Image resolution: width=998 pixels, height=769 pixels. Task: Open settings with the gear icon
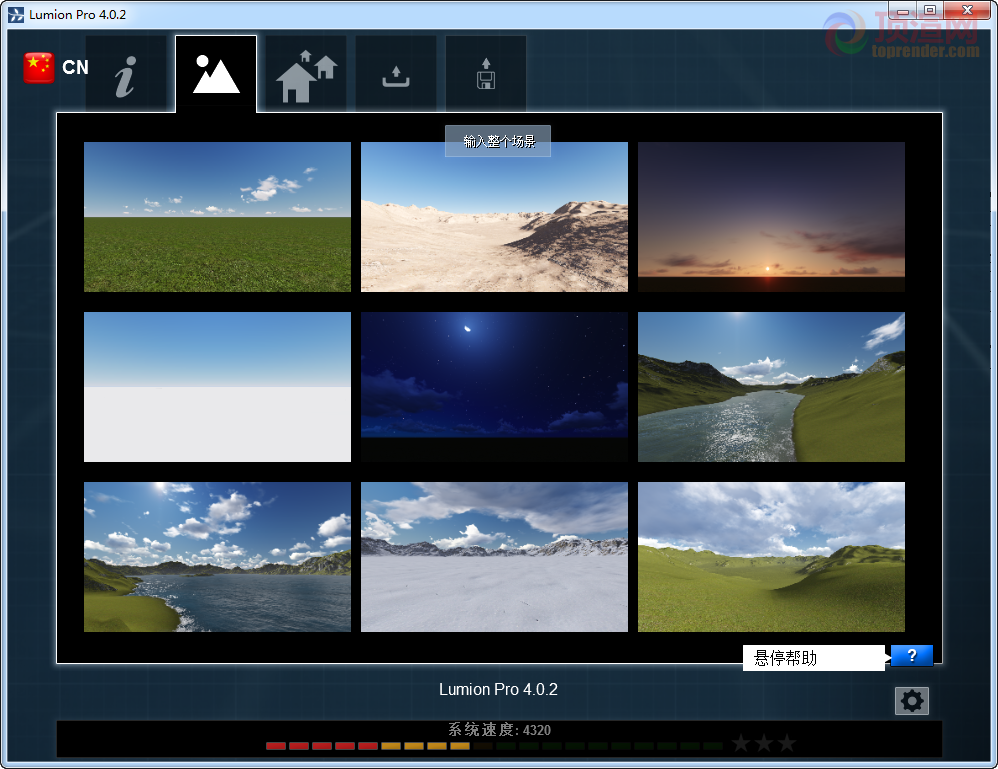(x=912, y=701)
